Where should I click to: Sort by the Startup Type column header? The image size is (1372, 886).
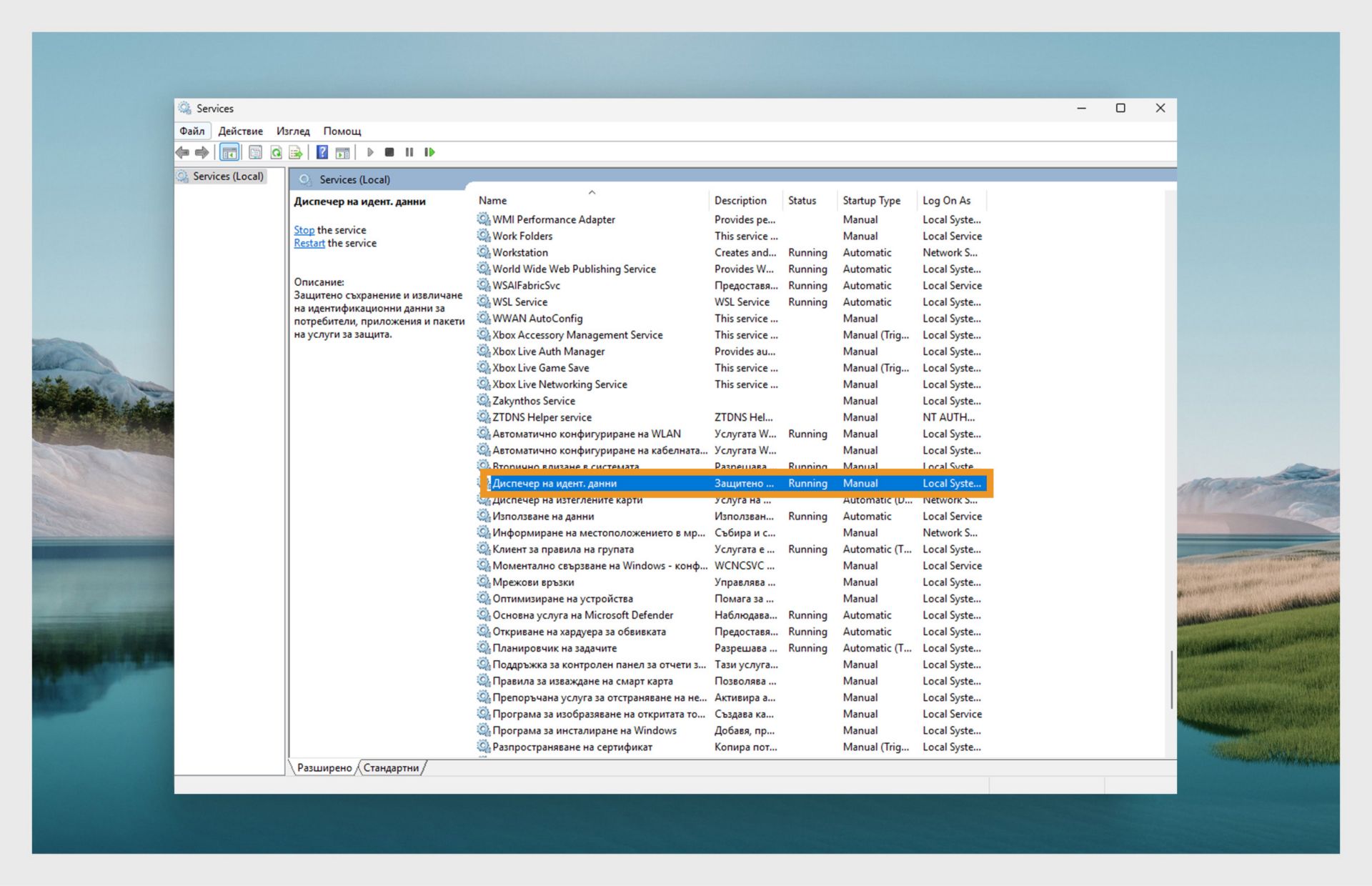pos(871,201)
